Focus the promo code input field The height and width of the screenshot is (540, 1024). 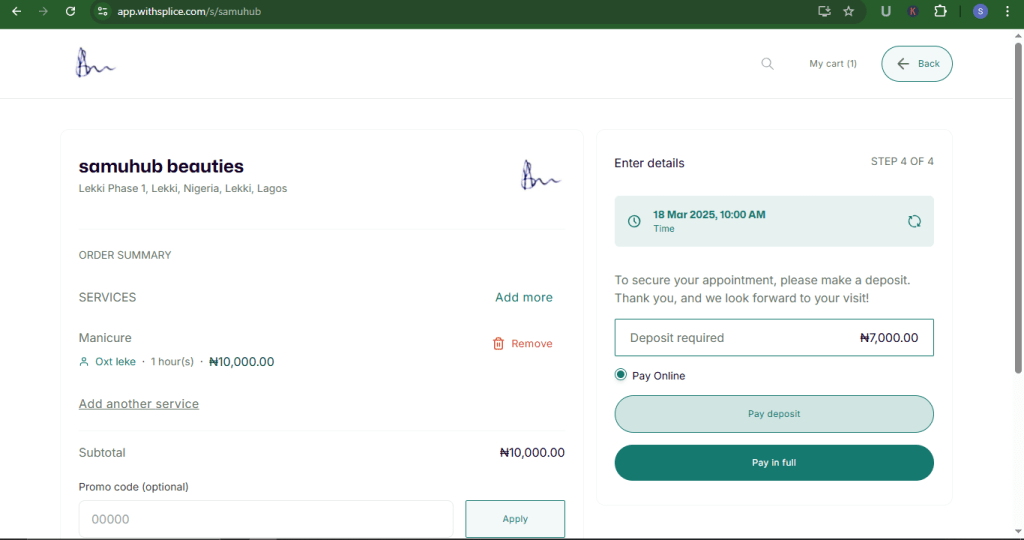point(266,519)
